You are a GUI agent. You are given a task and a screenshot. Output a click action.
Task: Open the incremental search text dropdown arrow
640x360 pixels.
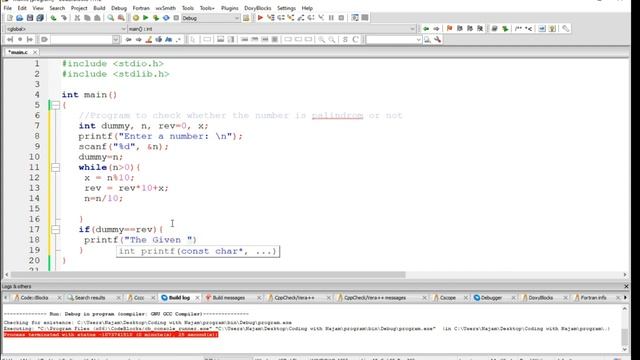coord(116,40)
